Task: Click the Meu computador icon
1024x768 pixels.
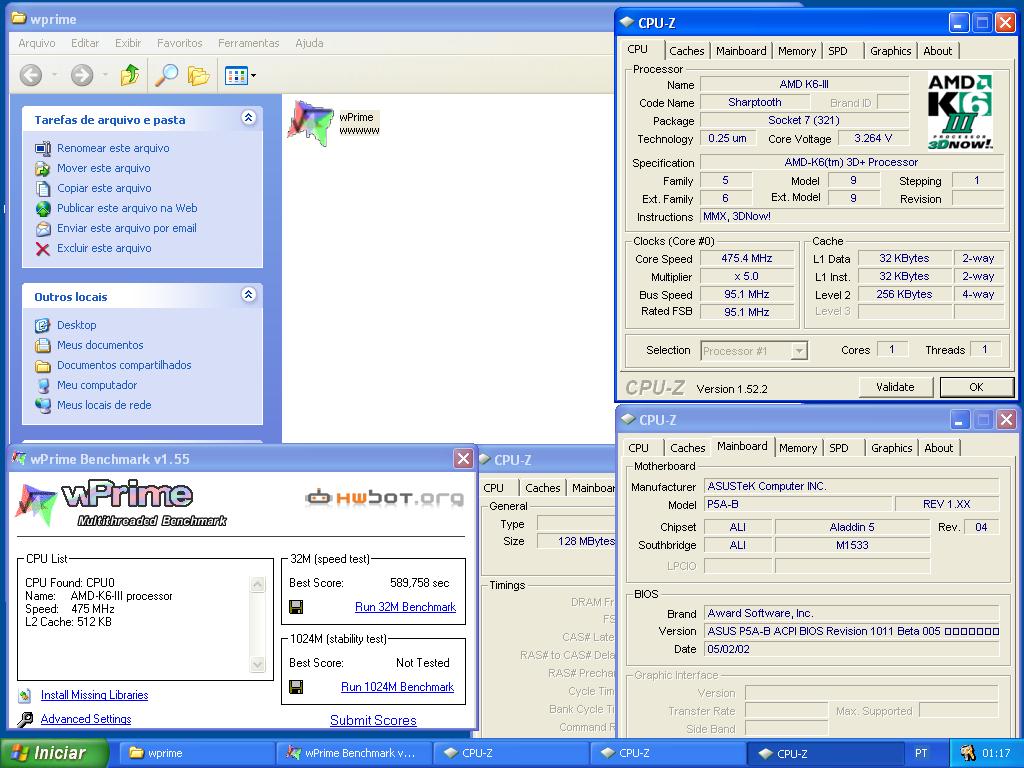Action: 42,385
